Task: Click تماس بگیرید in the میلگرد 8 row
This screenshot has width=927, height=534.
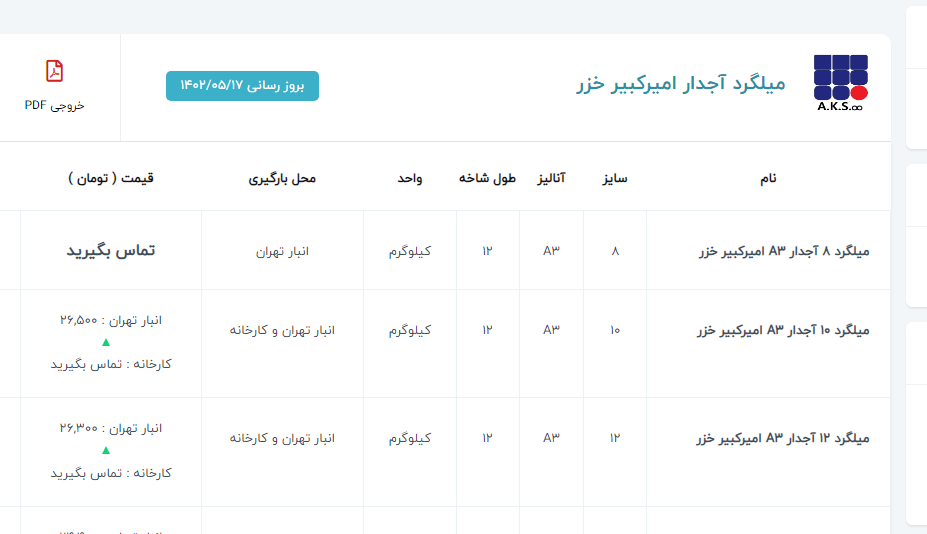Action: [111, 251]
